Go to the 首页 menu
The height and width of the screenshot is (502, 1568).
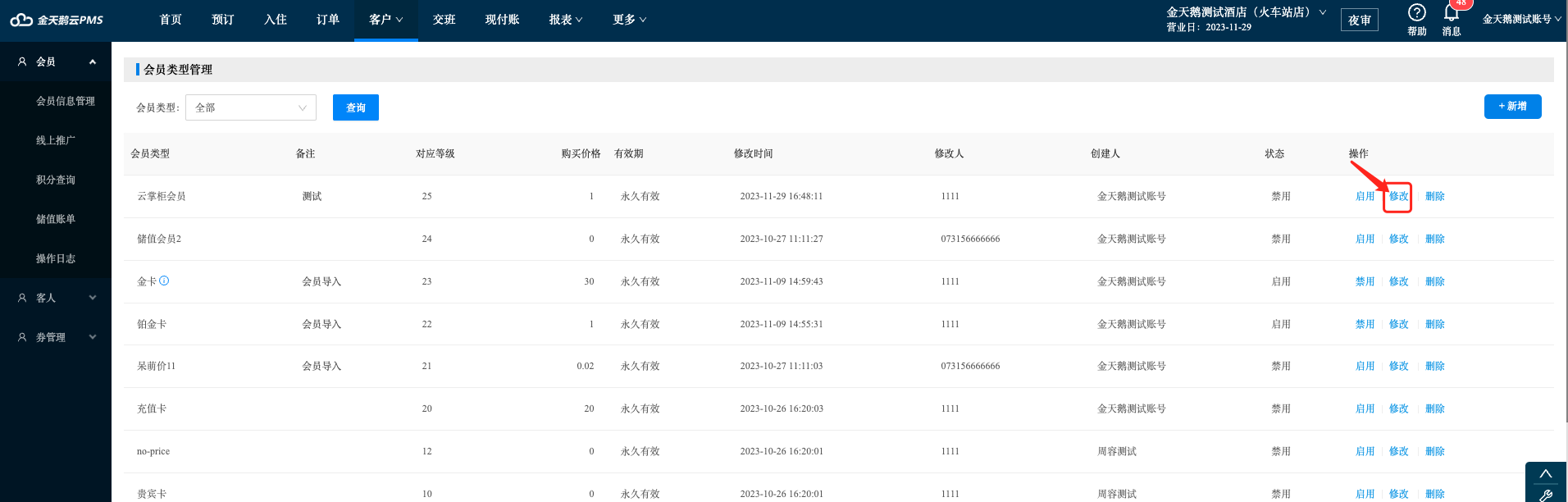171,20
